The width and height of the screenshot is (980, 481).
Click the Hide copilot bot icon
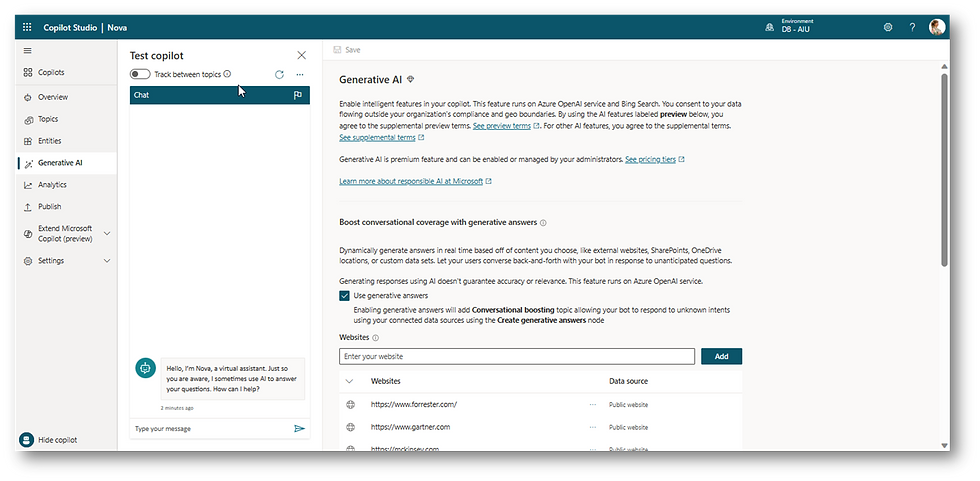pos(26,440)
